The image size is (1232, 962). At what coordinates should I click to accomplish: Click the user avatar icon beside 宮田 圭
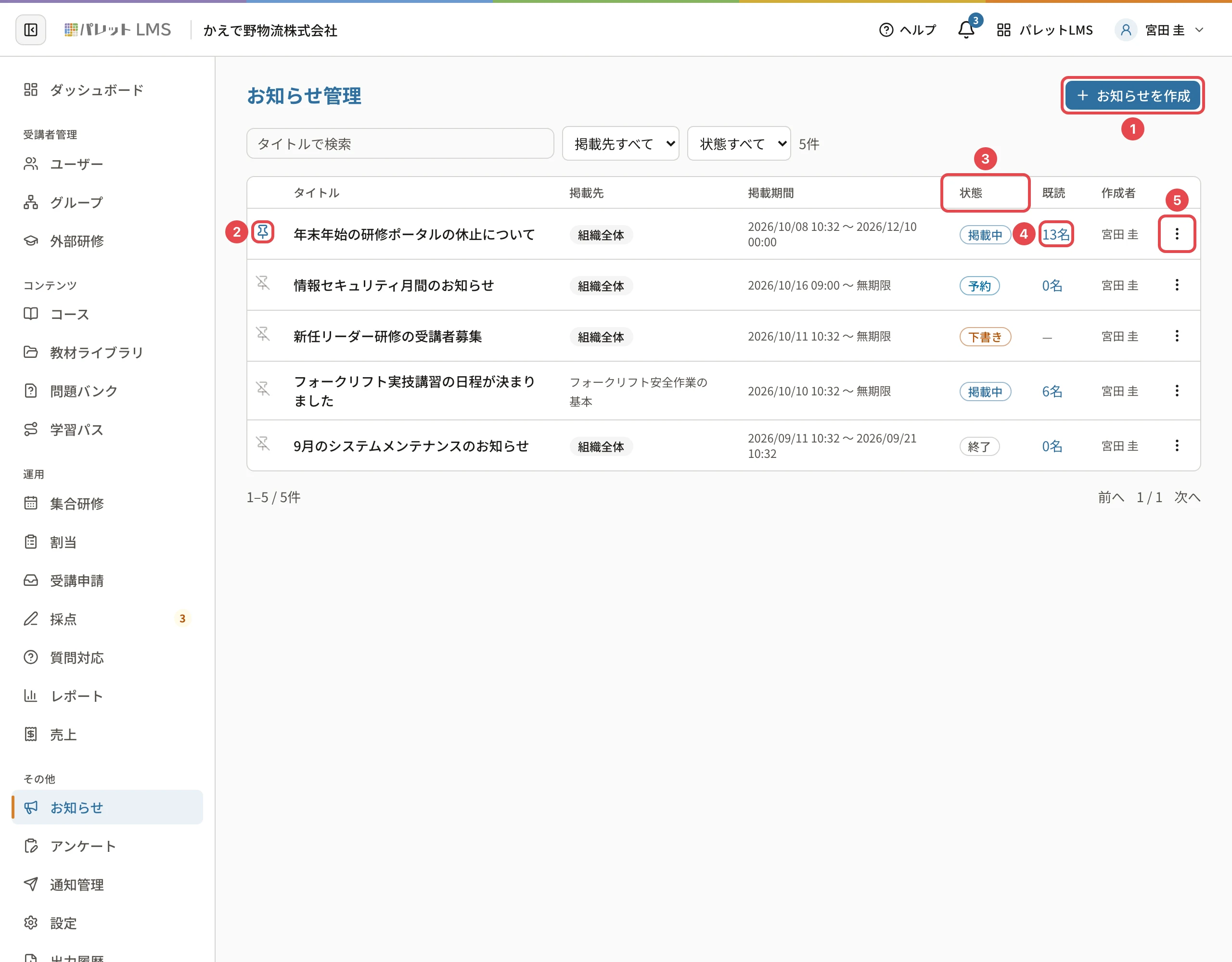1125,30
